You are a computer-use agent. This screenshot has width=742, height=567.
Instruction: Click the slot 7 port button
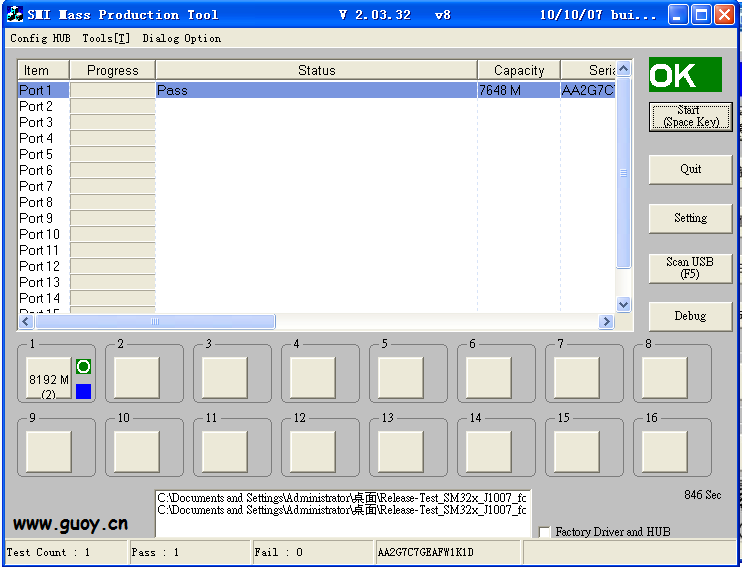pos(577,378)
